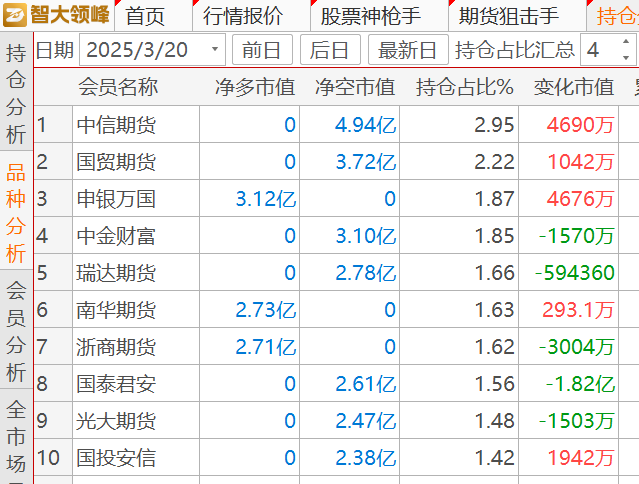Click the 3.12亿 net long value
This screenshot has height=484, width=639.
click(266, 199)
